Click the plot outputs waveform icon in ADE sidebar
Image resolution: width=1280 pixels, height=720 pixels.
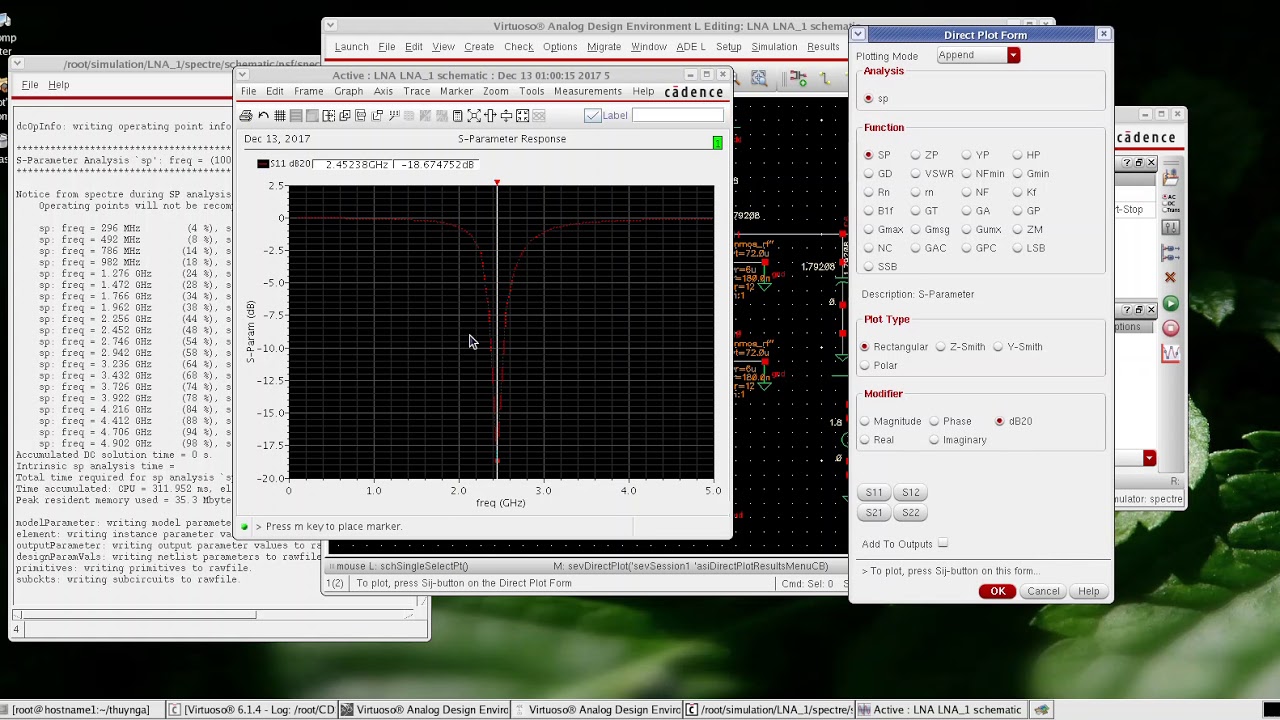[x=1171, y=353]
